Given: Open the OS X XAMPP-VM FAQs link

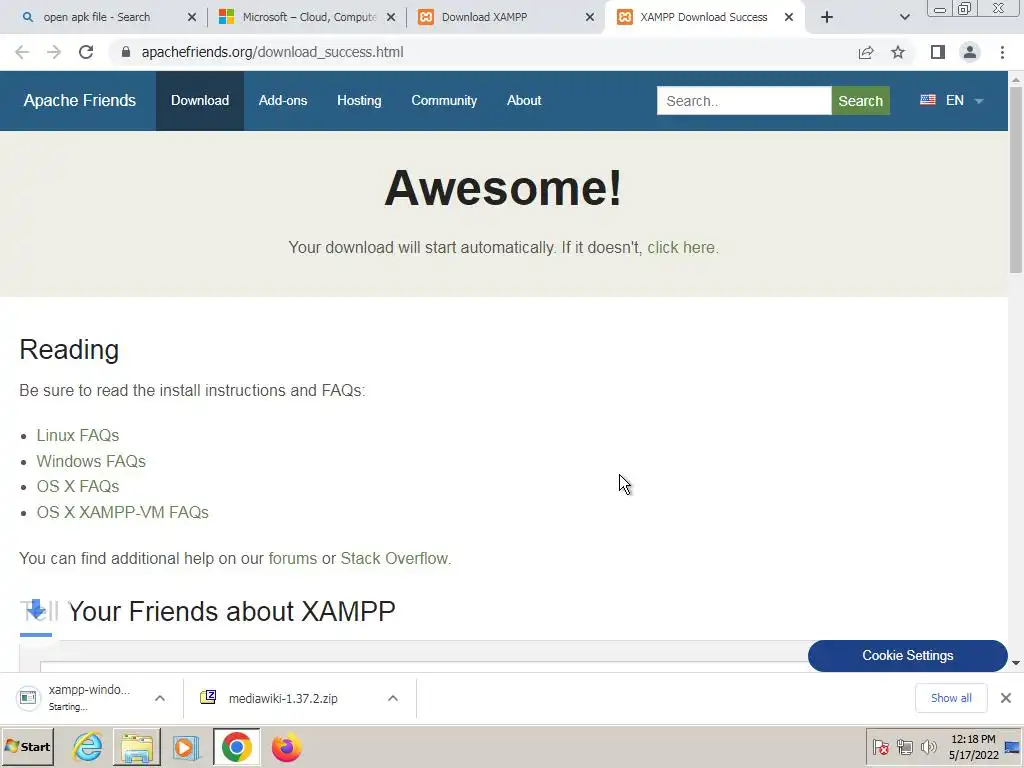Looking at the screenshot, I should (122, 512).
